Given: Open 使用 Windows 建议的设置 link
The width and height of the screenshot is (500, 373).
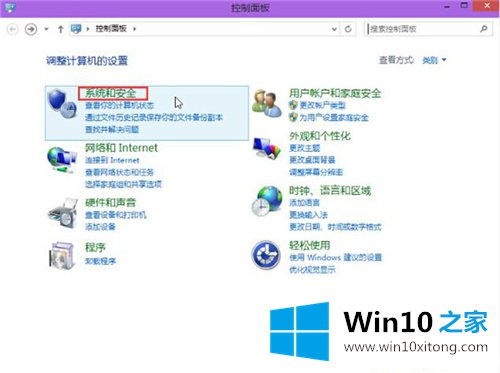Looking at the screenshot, I should point(335,258).
